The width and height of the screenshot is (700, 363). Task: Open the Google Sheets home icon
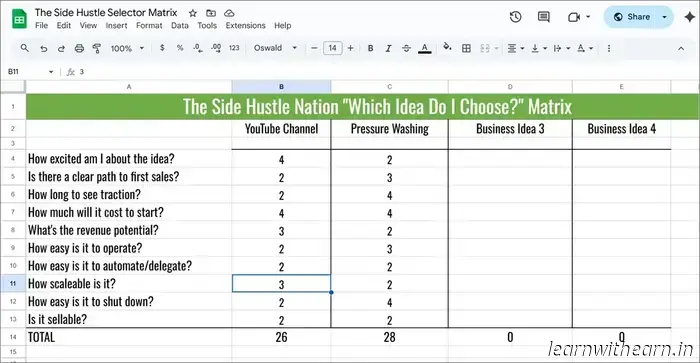(x=19, y=18)
